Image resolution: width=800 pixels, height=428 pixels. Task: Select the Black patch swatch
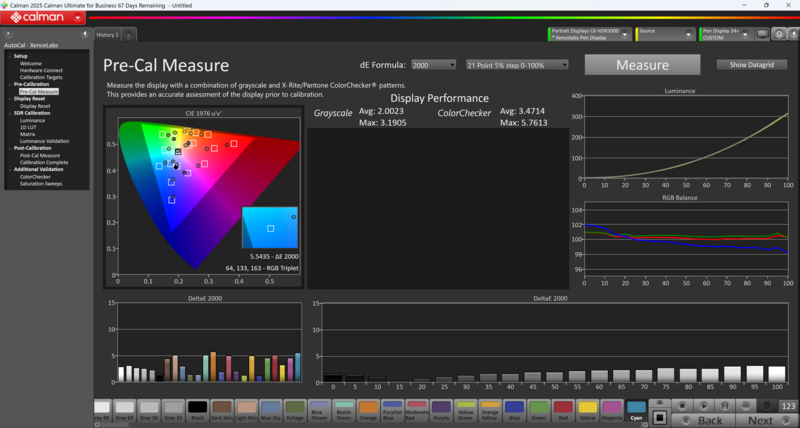pyautogui.click(x=197, y=411)
